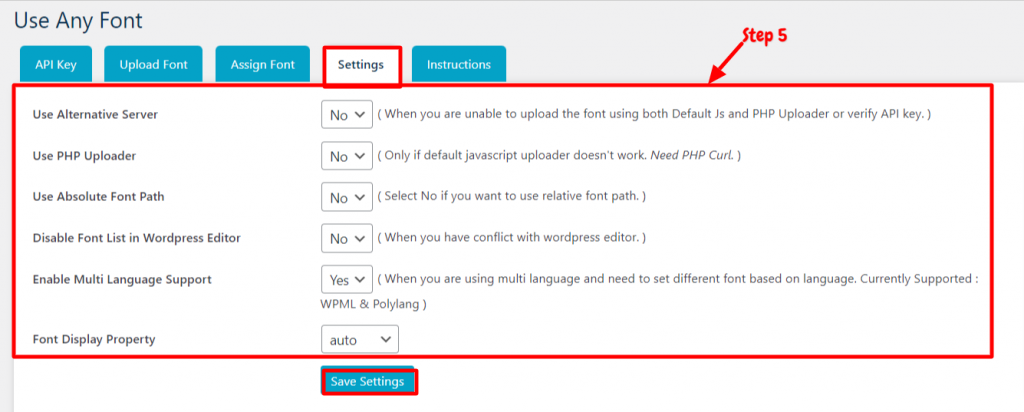
Task: Click the Disable Font List in Wordpress Editor label
Action: point(136,238)
